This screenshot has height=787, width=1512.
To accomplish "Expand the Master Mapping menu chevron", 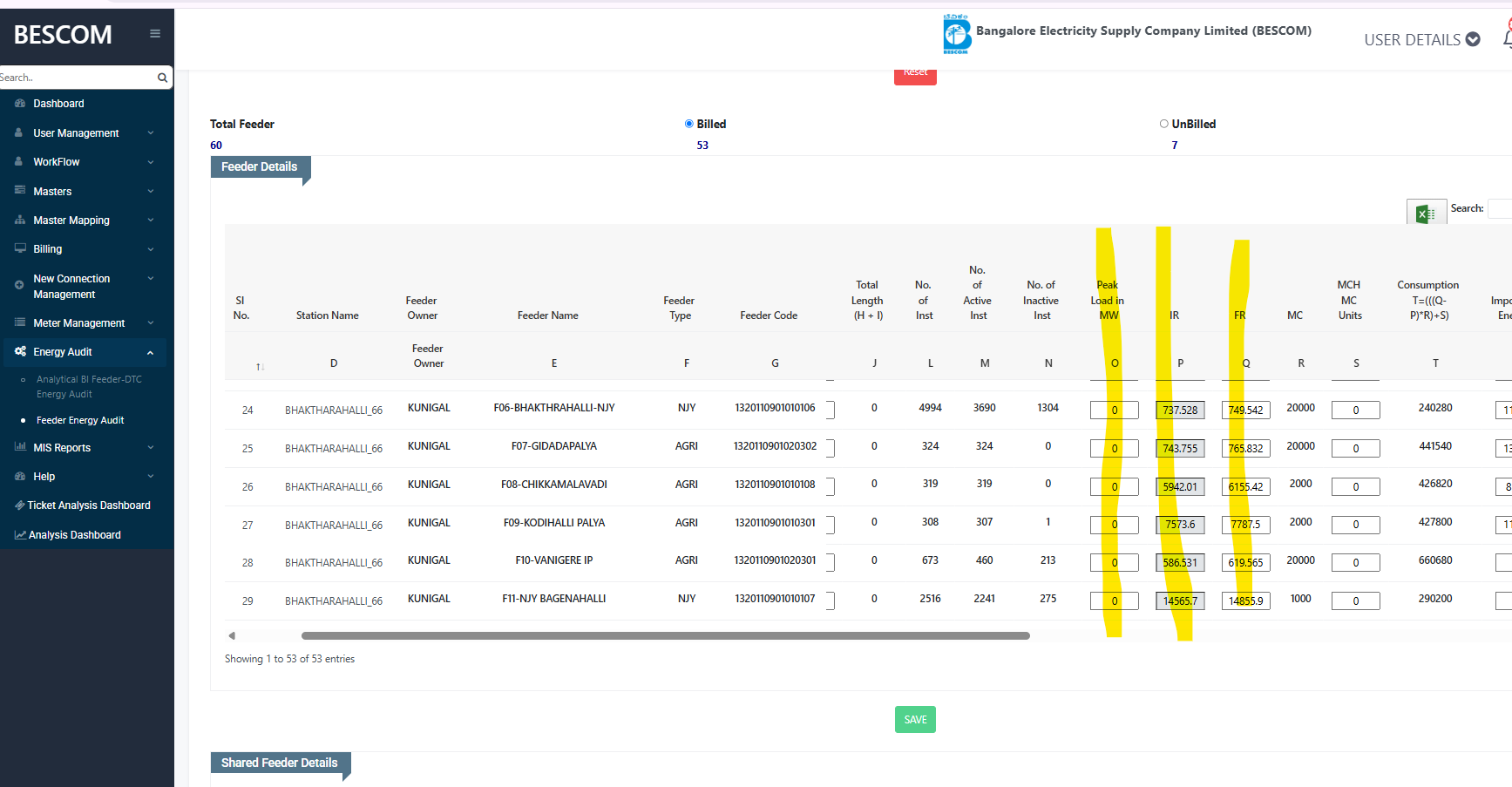I will click(x=151, y=220).
